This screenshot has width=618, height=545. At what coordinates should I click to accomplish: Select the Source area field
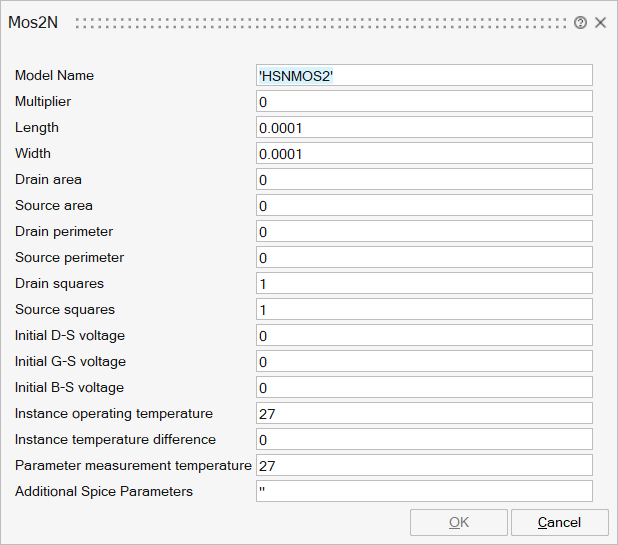424,205
